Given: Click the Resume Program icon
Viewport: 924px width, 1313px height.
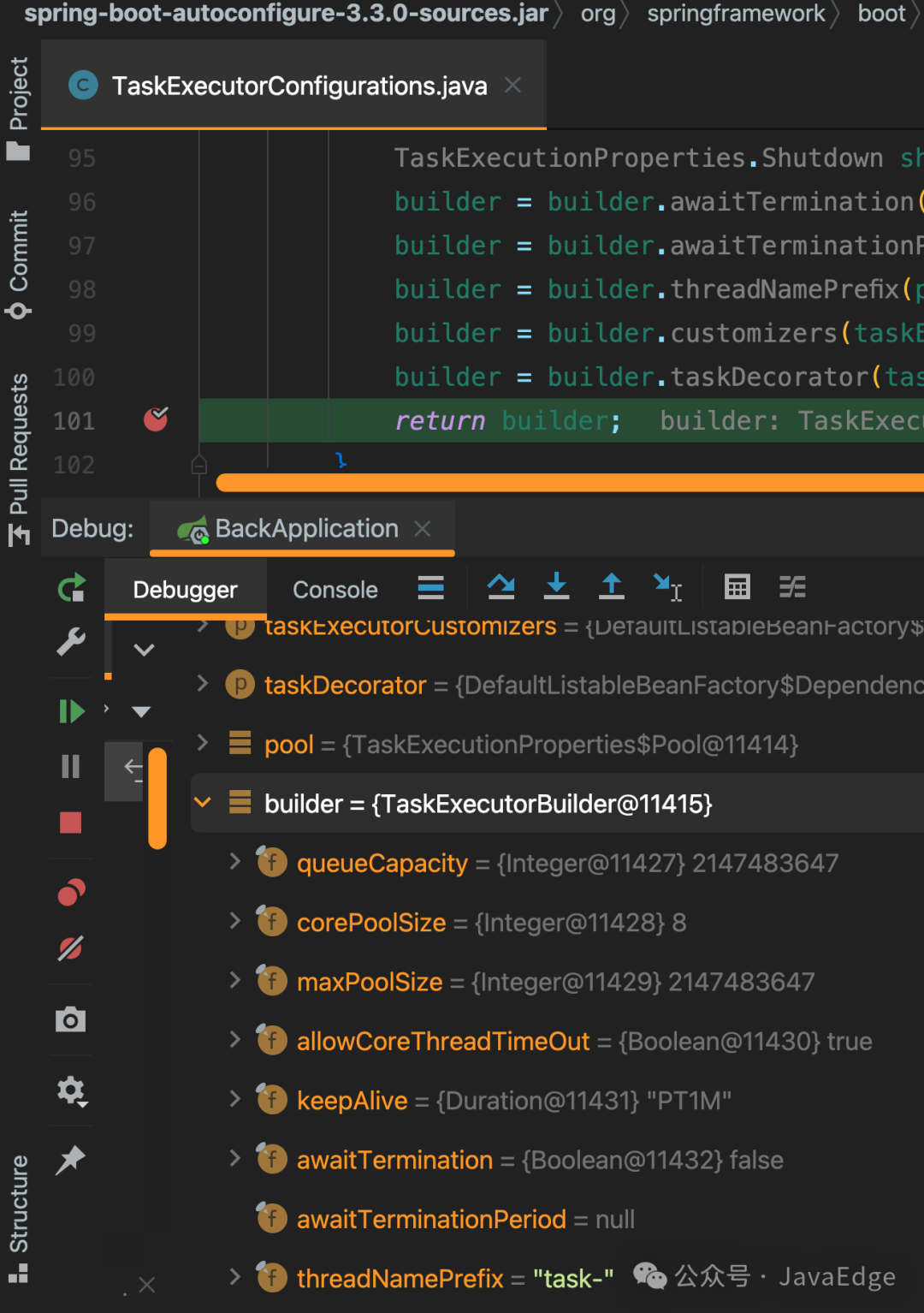Looking at the screenshot, I should point(71,711).
